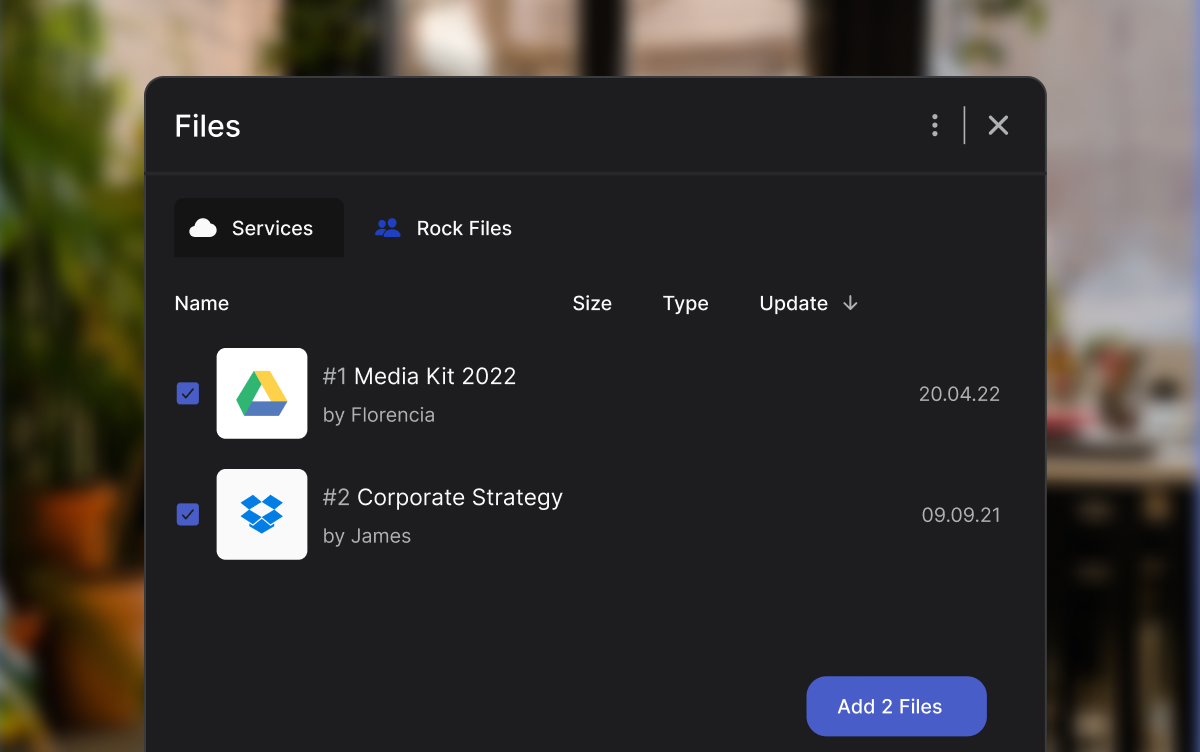Click the cloud icon on Services tab
This screenshot has width=1200, height=752.
point(204,227)
